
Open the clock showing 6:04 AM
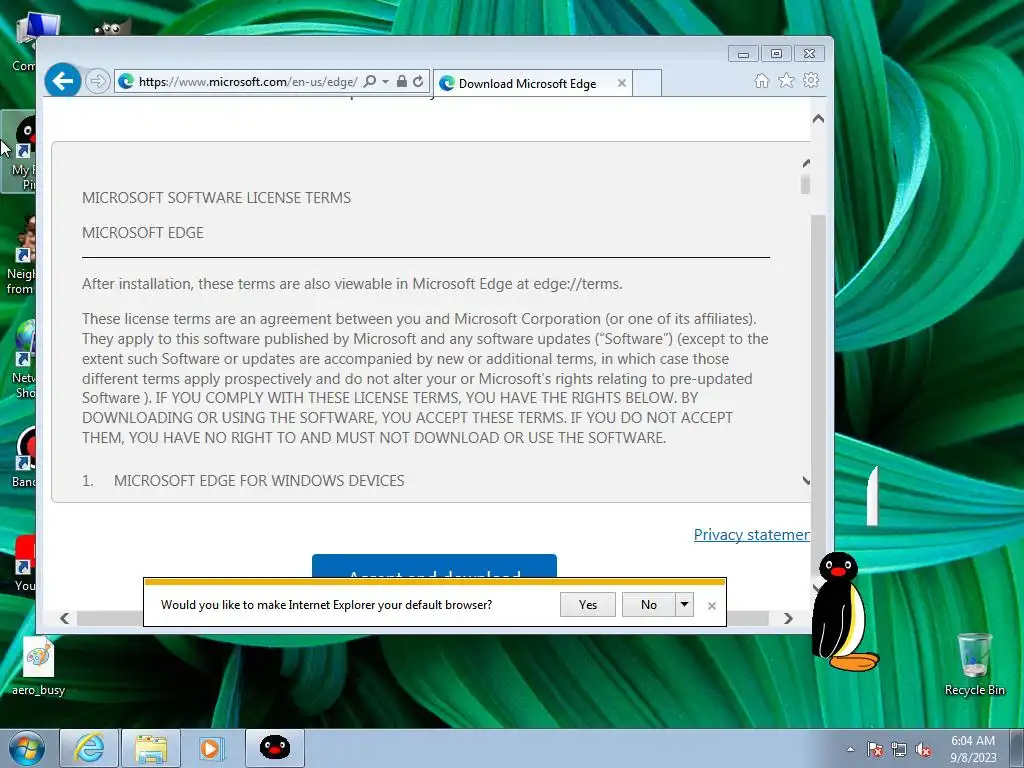pos(973,749)
